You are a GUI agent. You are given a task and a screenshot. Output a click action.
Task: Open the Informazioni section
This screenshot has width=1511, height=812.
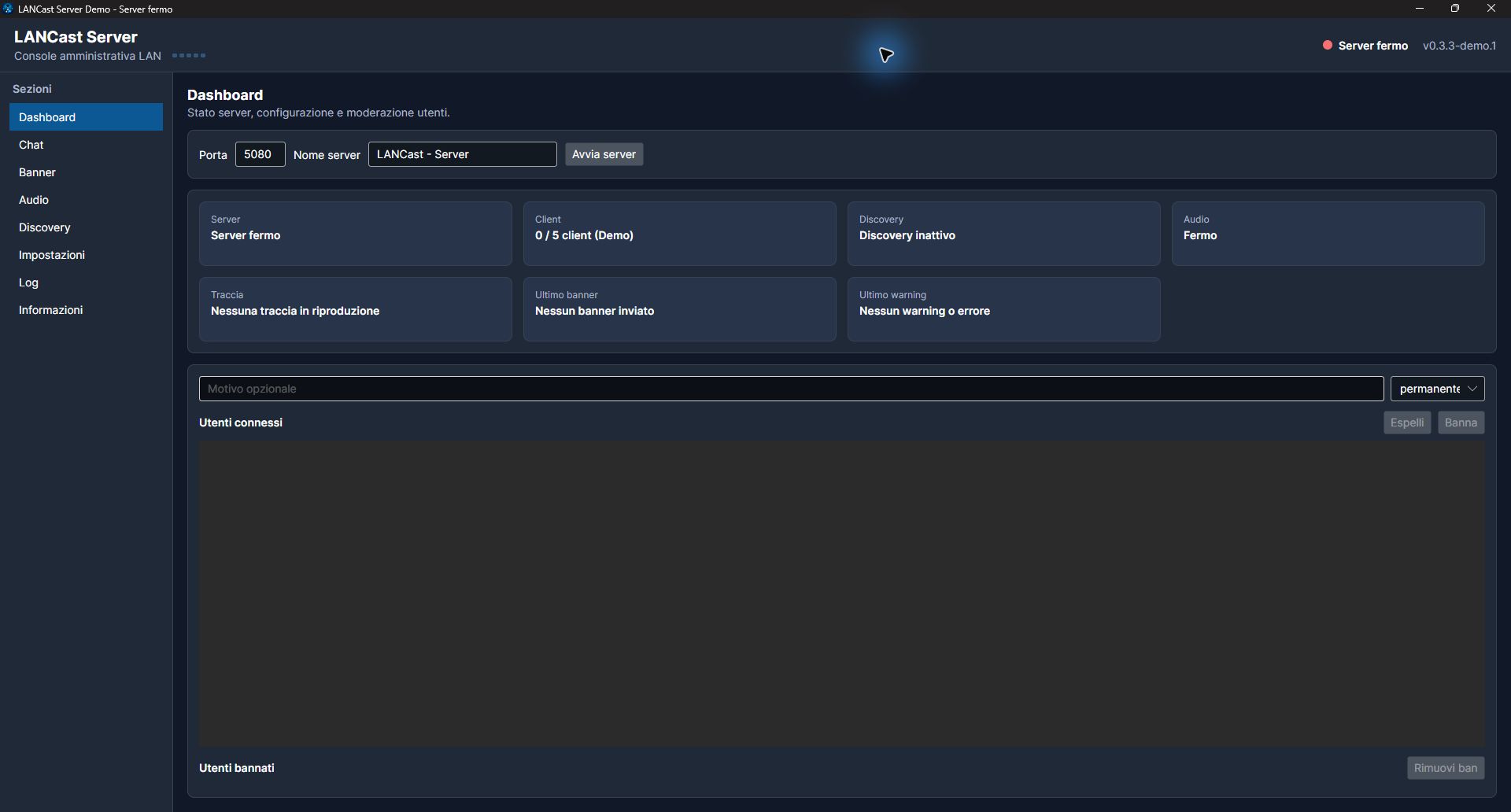pos(86,310)
